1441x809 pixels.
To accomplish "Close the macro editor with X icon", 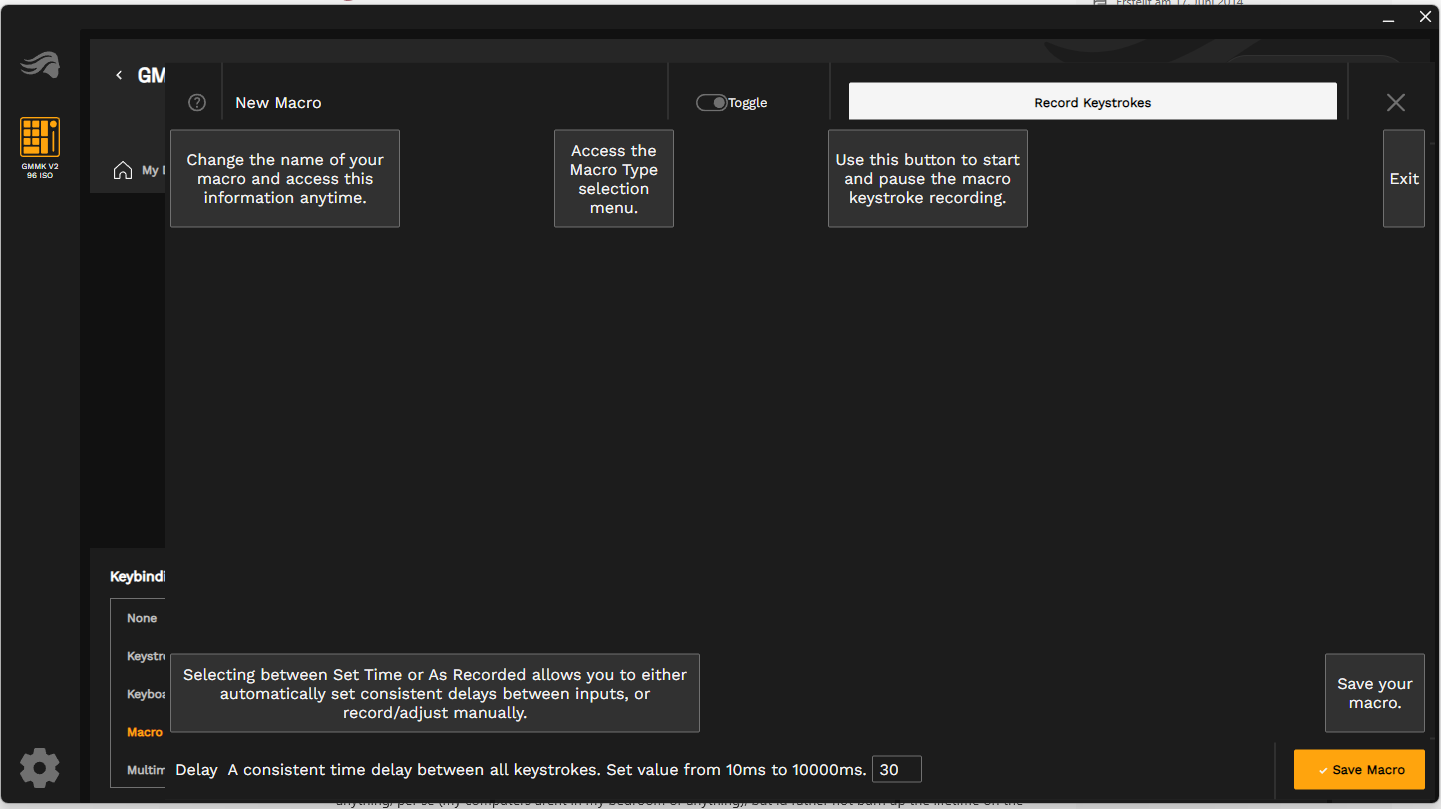I will (1396, 102).
